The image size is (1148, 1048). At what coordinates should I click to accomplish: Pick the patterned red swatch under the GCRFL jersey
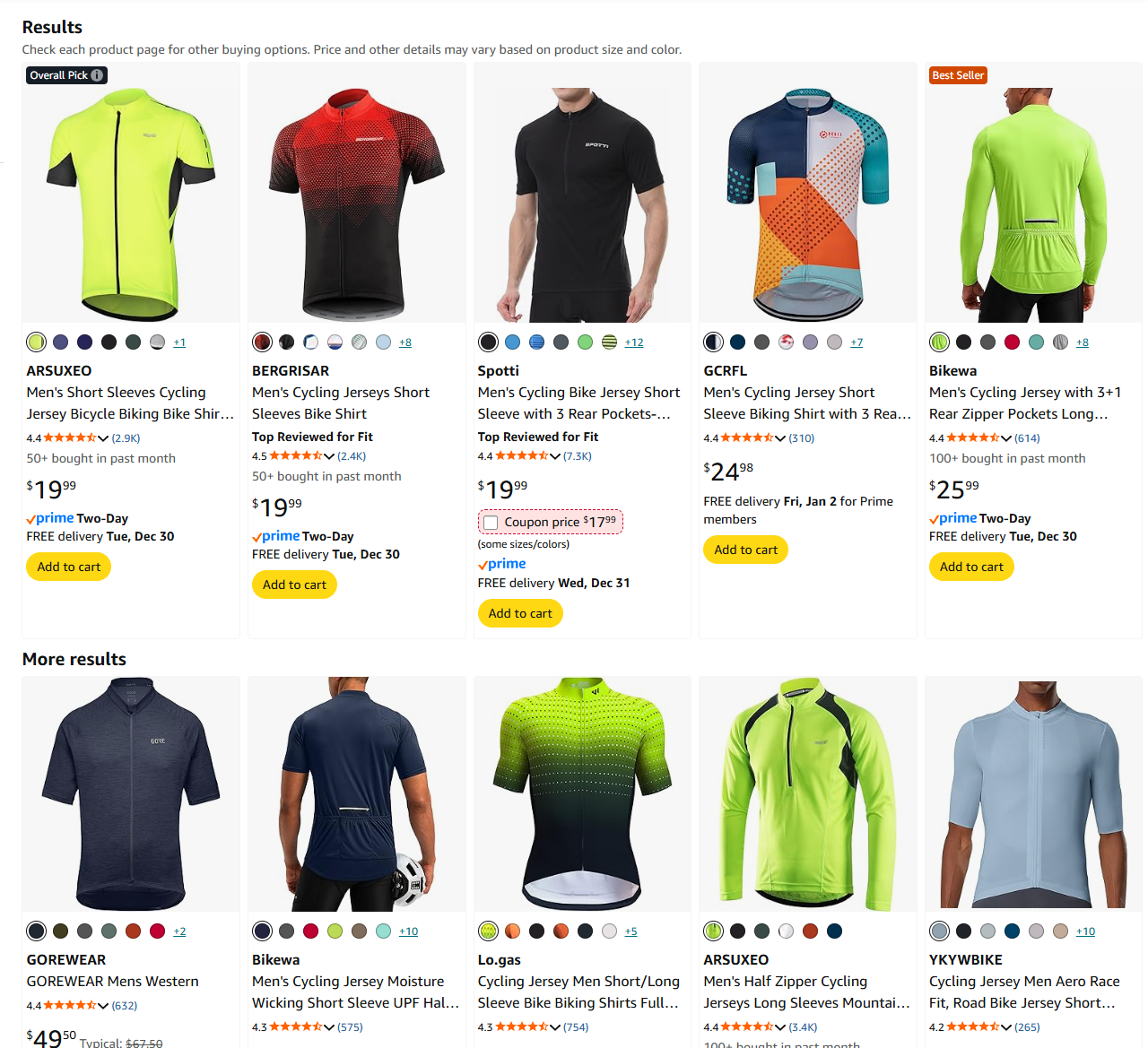point(786,342)
